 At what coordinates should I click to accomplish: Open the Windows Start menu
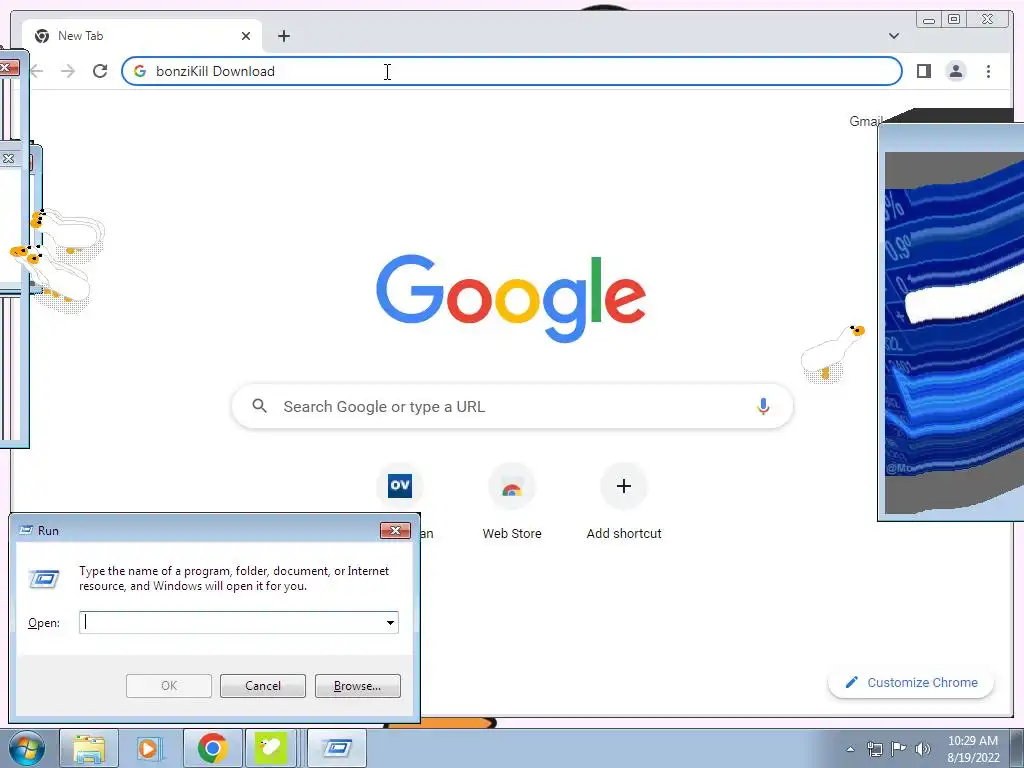[x=27, y=748]
